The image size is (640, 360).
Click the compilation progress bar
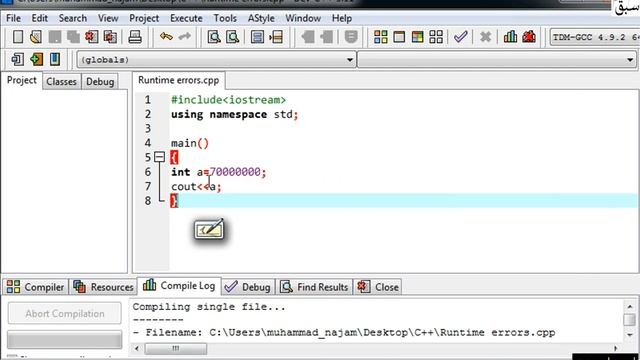tap(64, 340)
